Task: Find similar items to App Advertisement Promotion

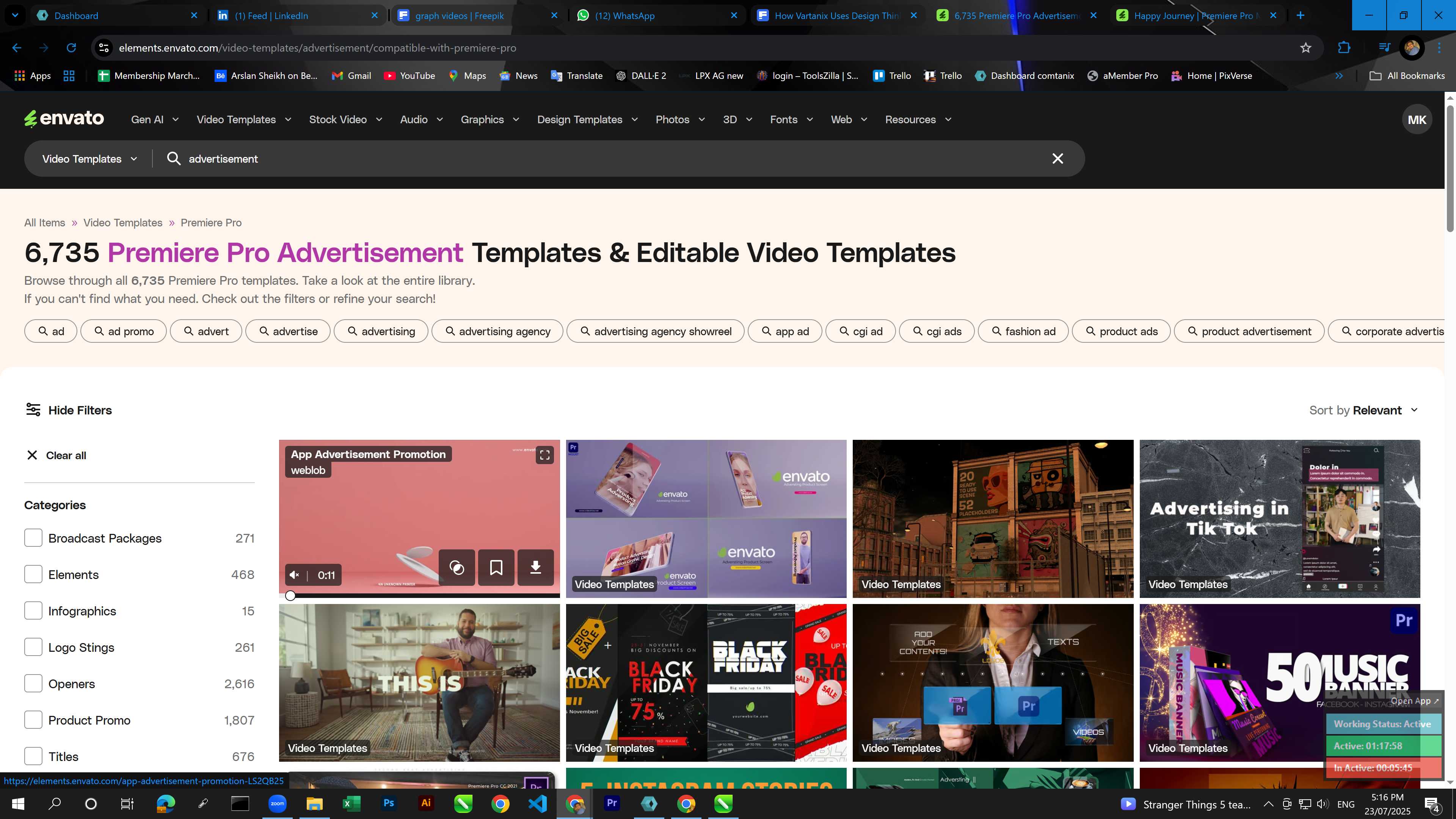Action: (457, 567)
